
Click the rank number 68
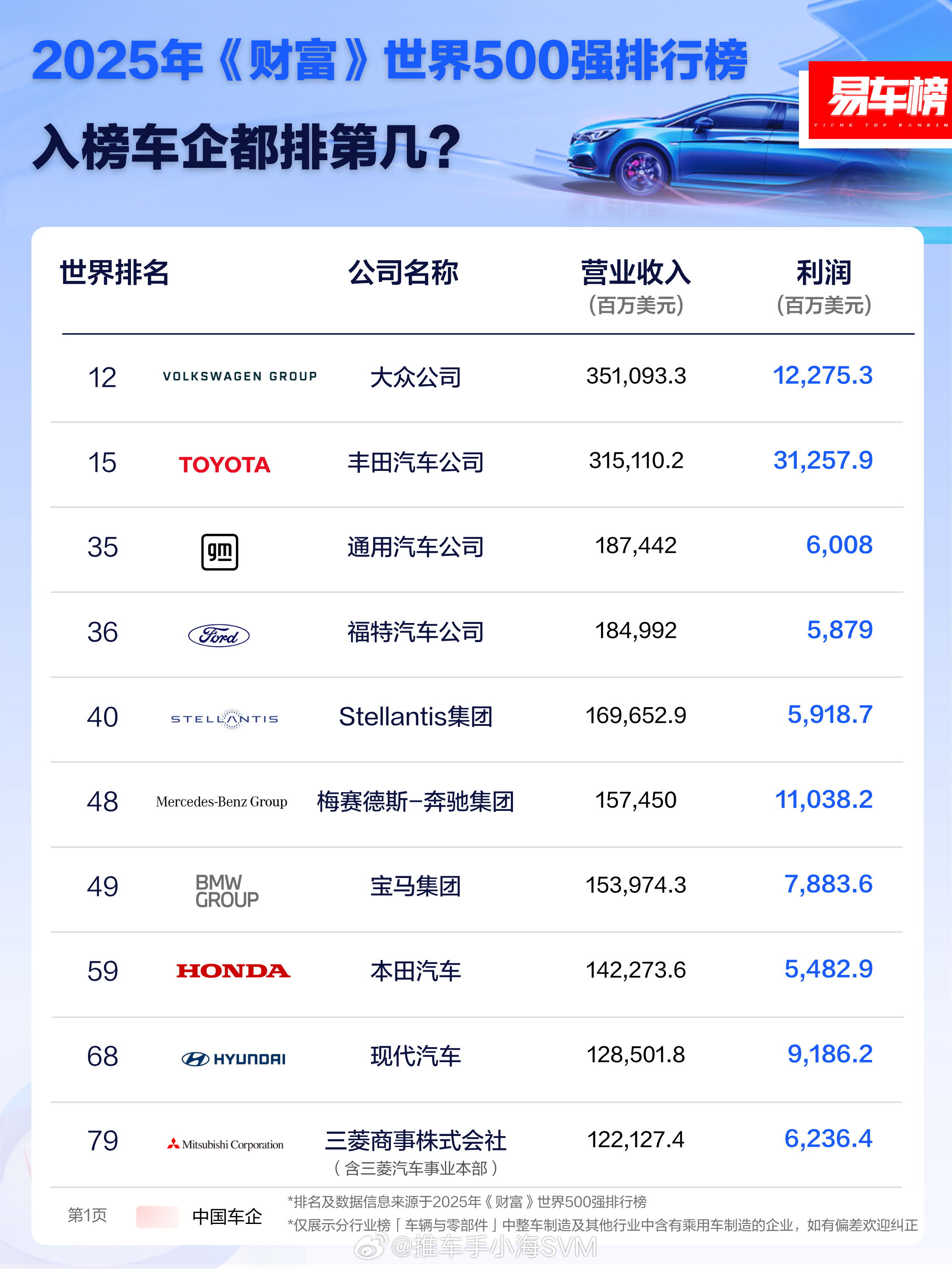[x=103, y=1057]
